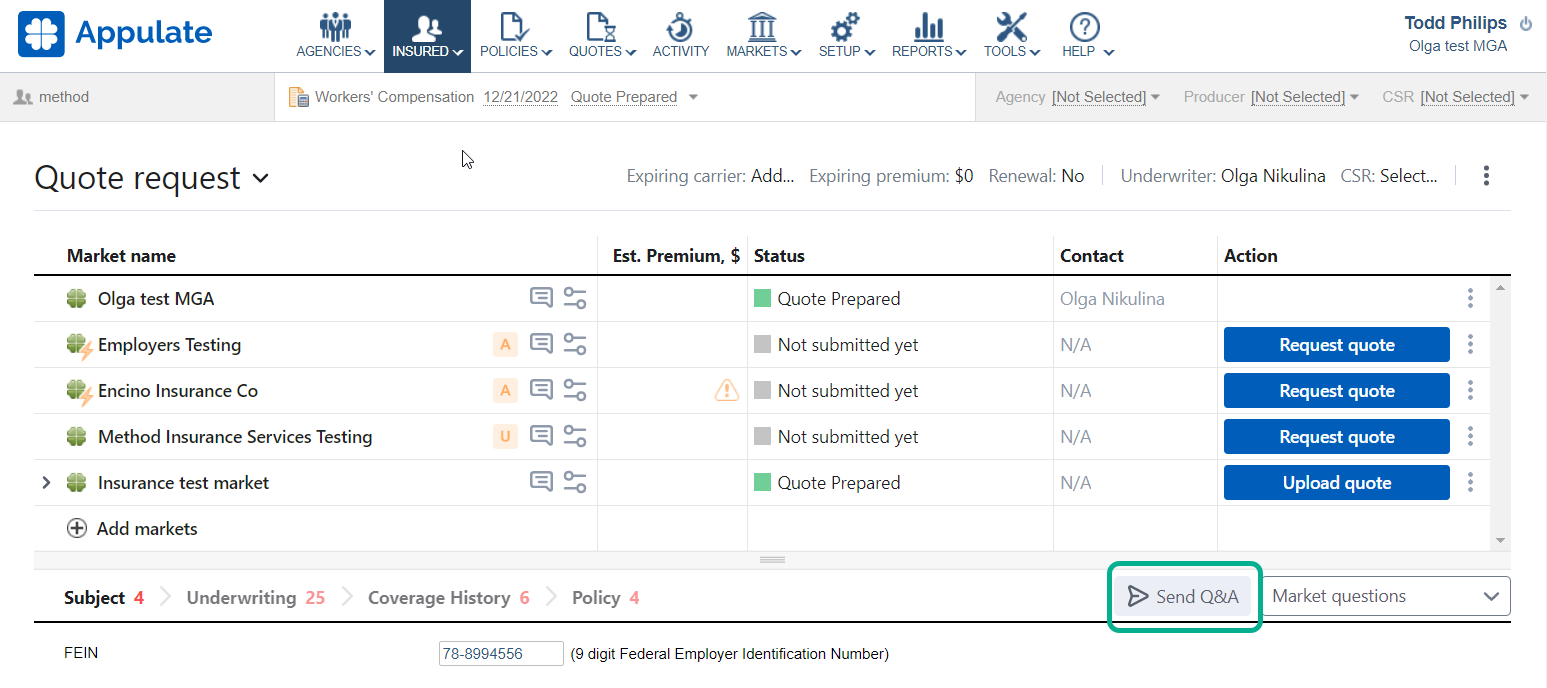The image size is (1547, 688).
Task: Click Add markets plus row
Action: point(133,529)
